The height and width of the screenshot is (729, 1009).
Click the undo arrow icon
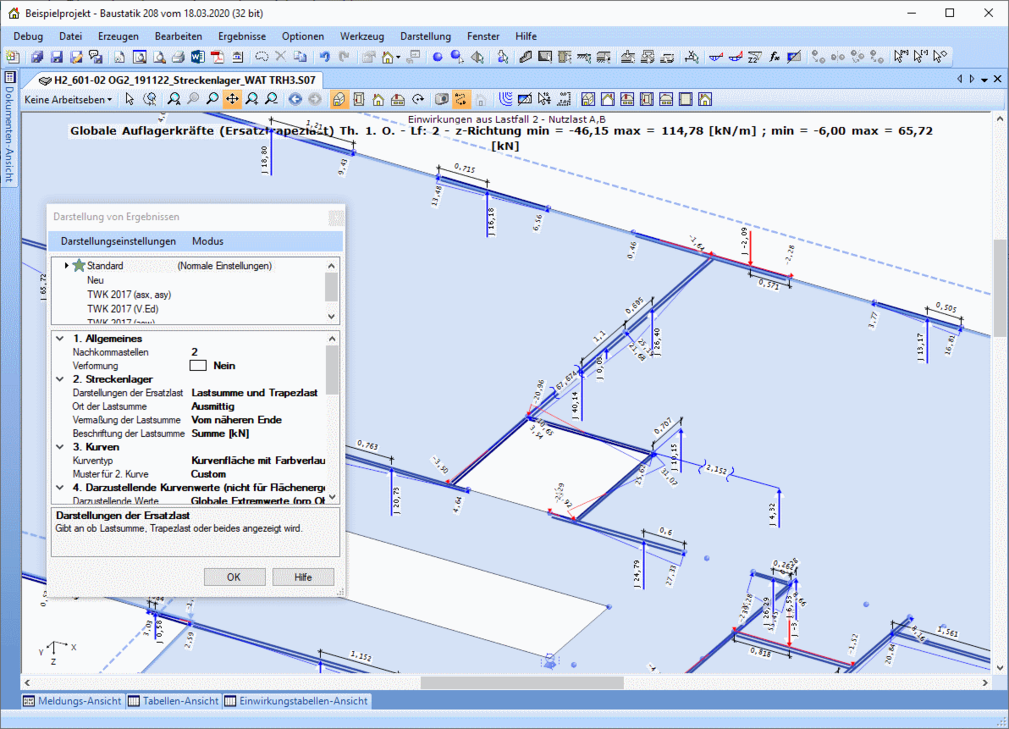click(325, 57)
